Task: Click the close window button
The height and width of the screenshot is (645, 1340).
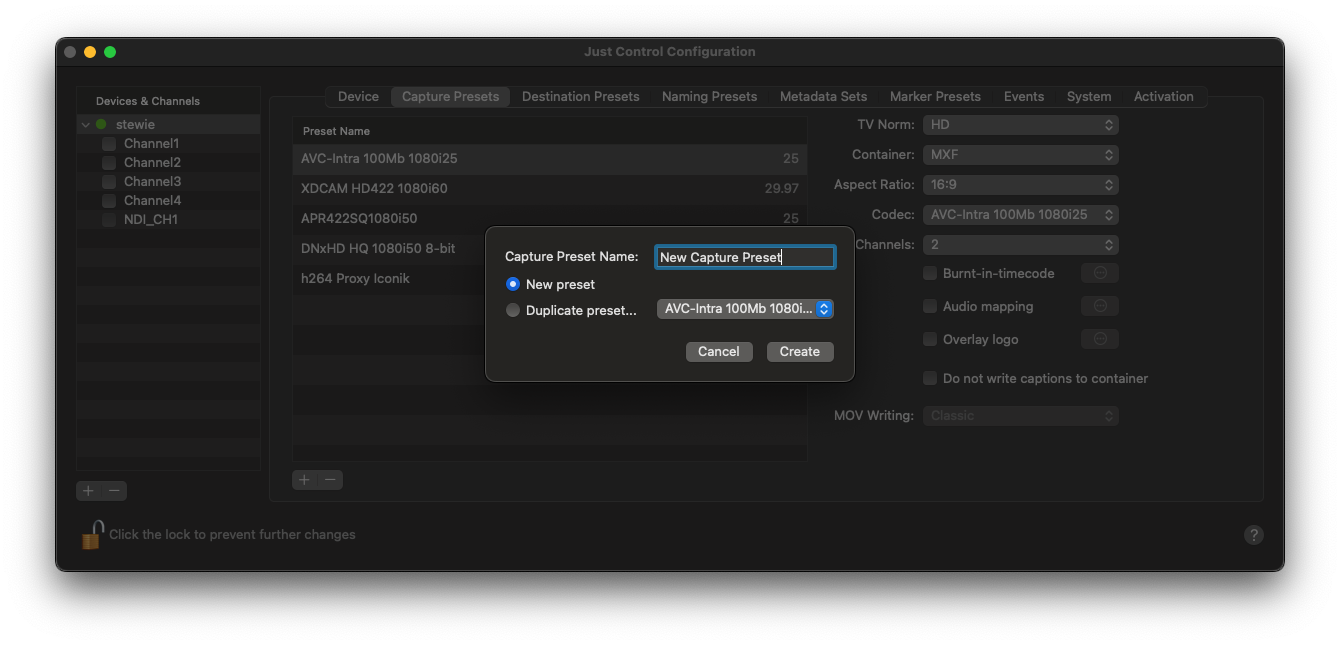Action: pyautogui.click(x=70, y=52)
